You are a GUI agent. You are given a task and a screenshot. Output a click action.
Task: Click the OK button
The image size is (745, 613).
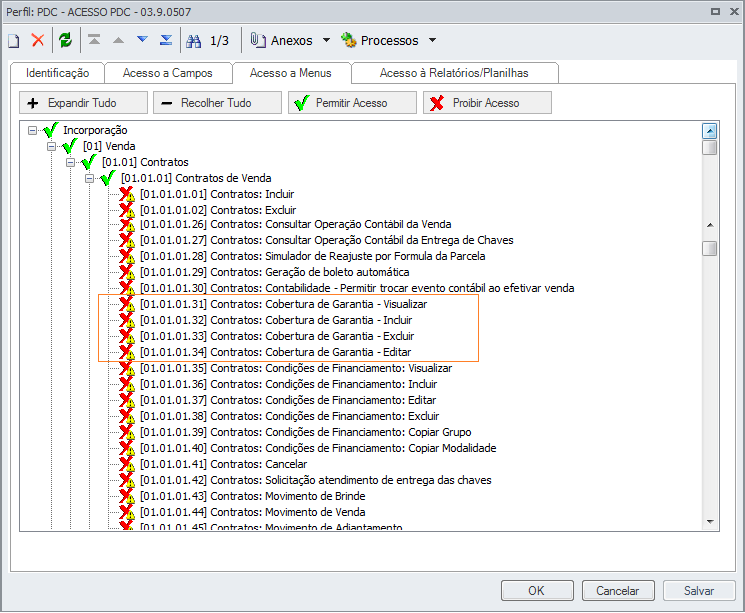tap(537, 591)
